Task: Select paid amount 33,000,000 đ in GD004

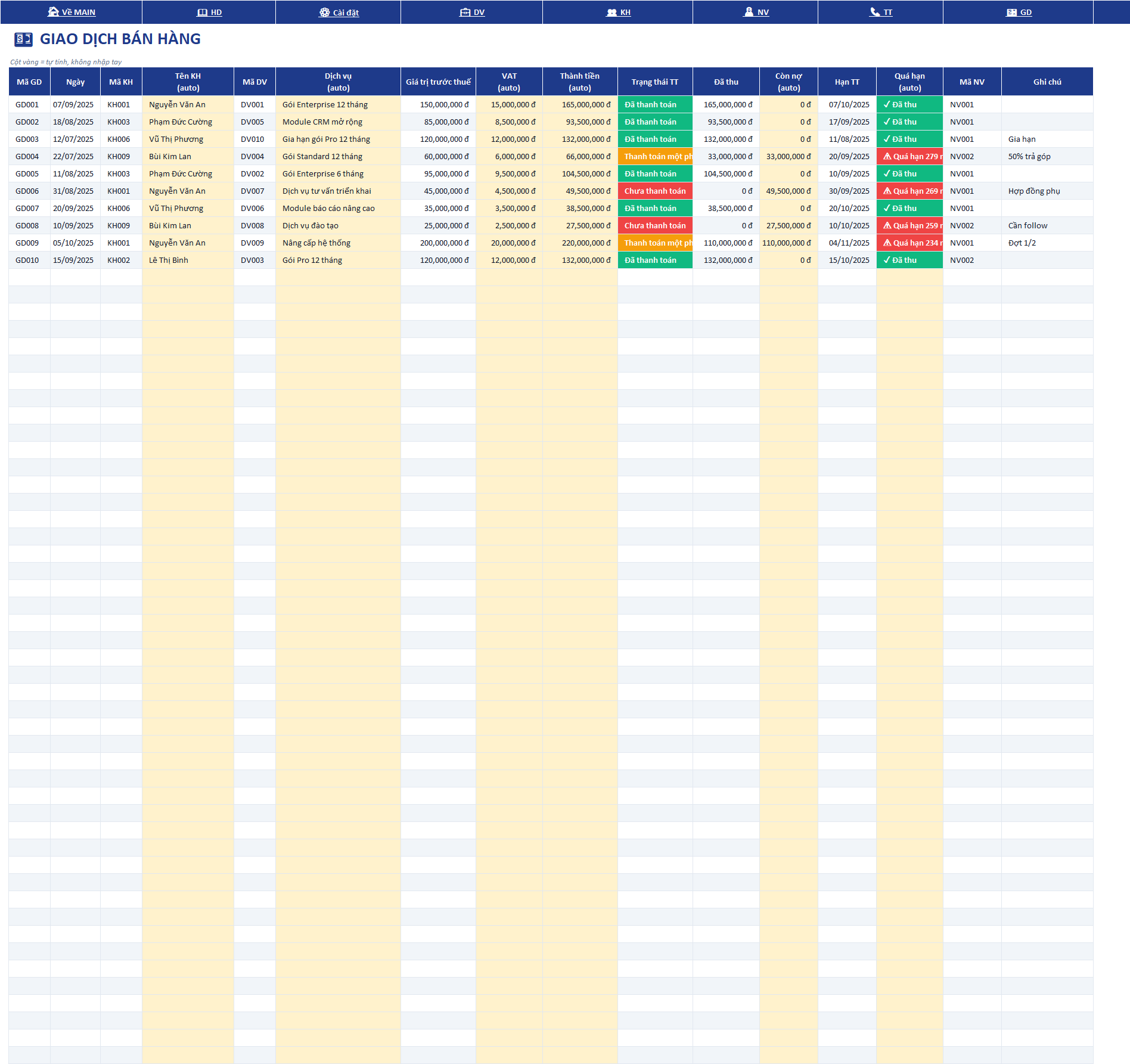Action: click(x=727, y=156)
